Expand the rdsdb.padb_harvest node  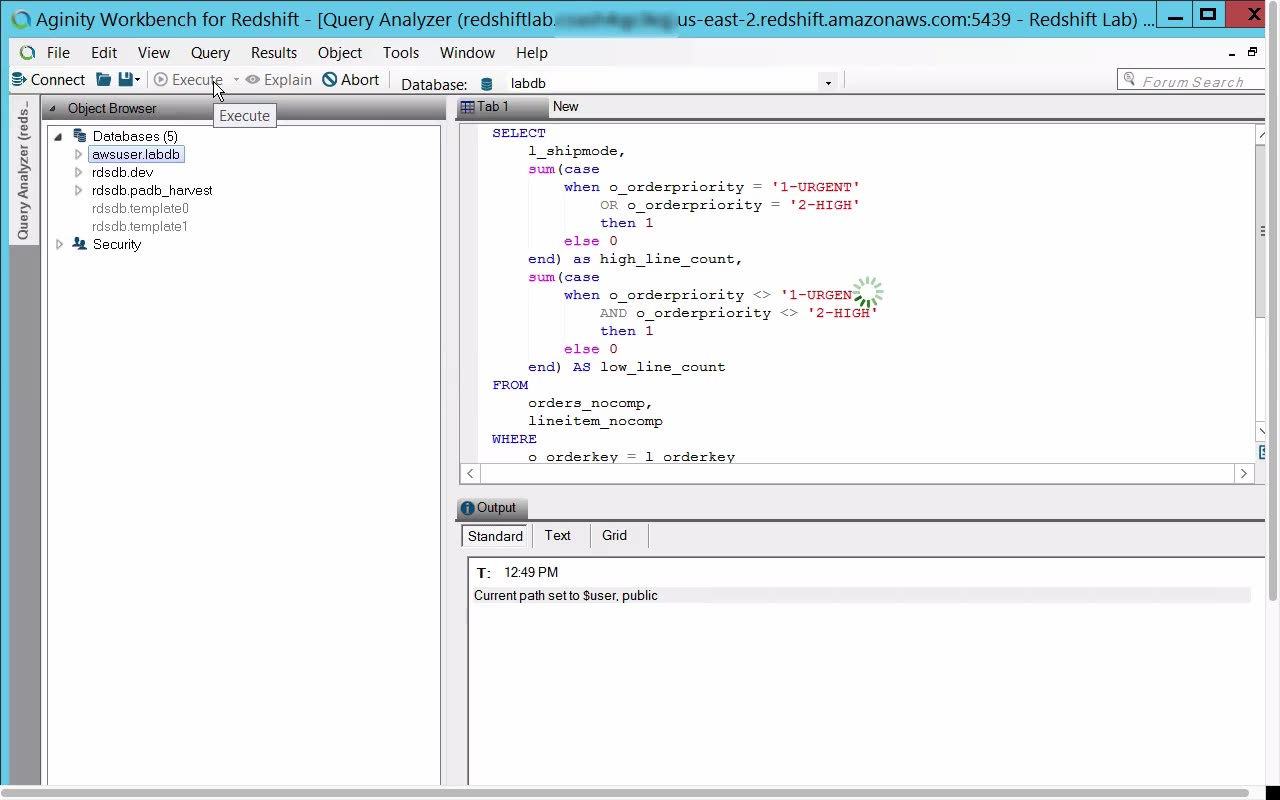coord(78,190)
